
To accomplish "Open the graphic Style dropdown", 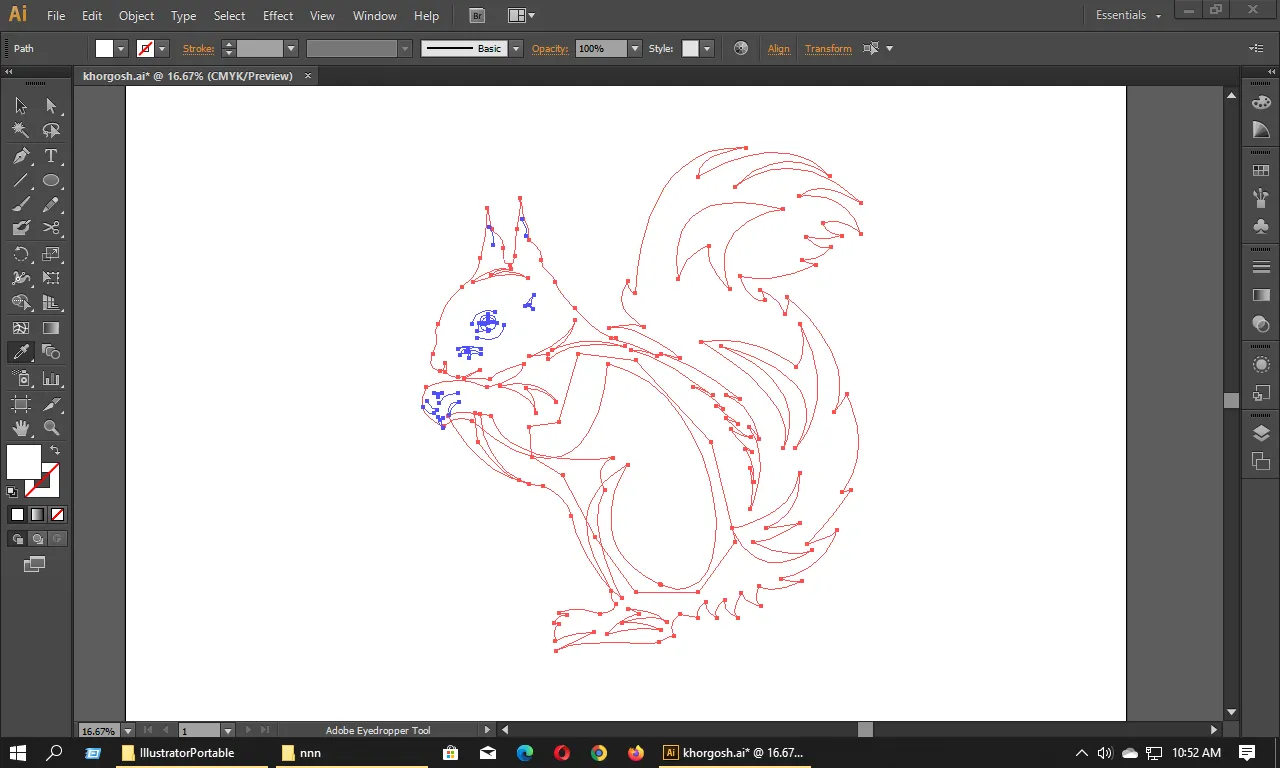I will [x=707, y=48].
